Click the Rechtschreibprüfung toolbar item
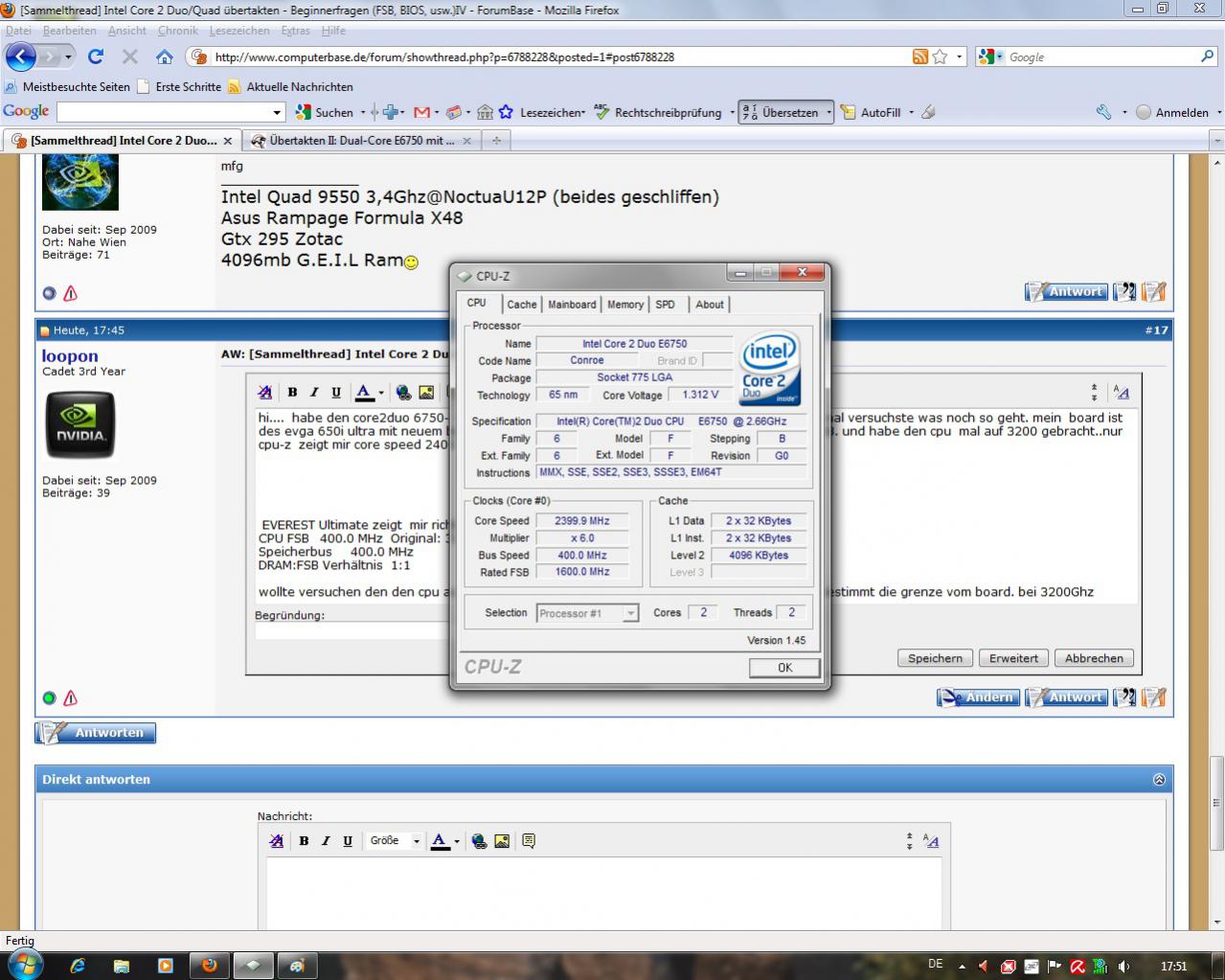 tap(658, 112)
